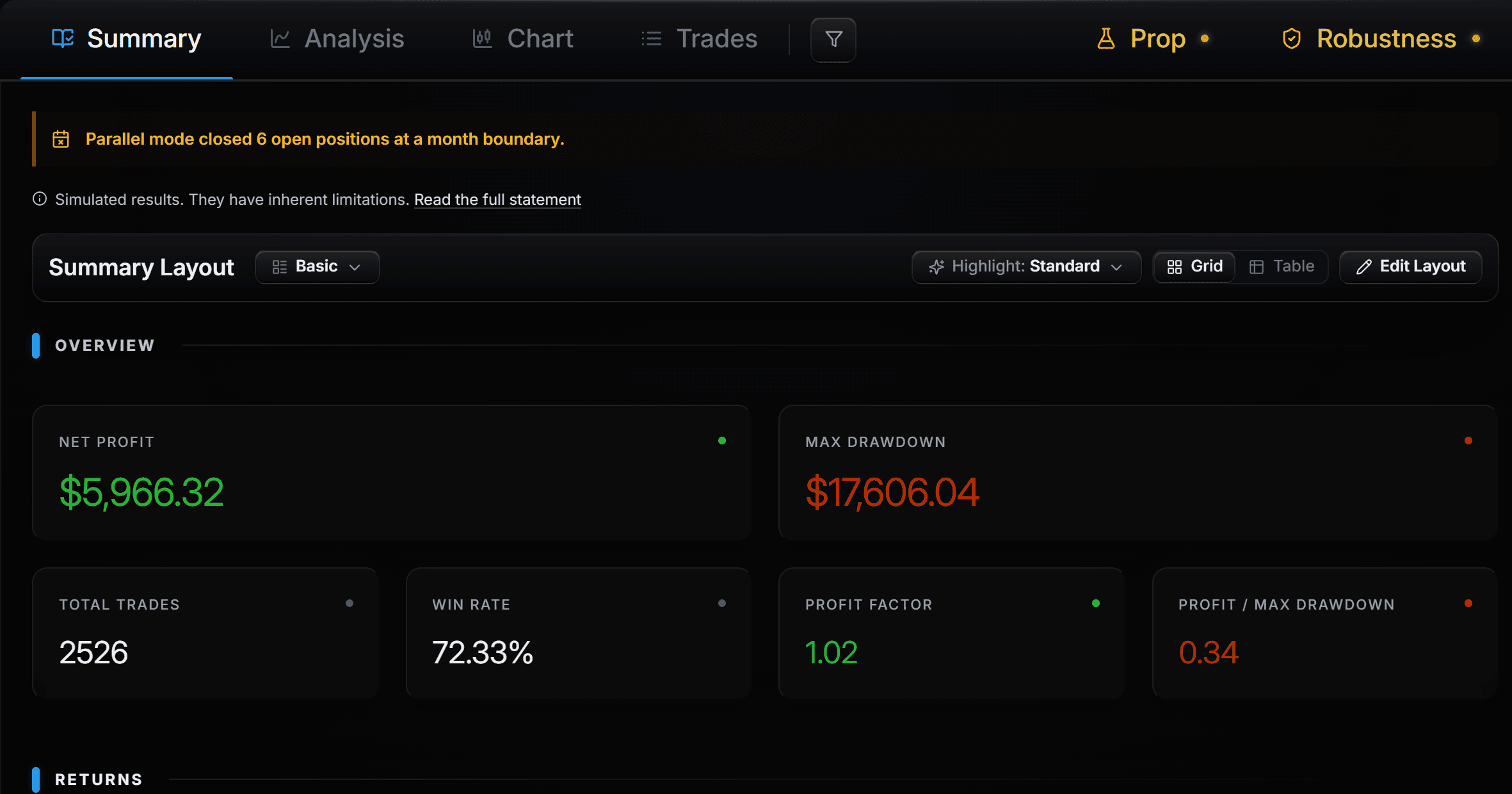Switch to the Analysis tab
Viewport: 1512px width, 794px height.
337,39
